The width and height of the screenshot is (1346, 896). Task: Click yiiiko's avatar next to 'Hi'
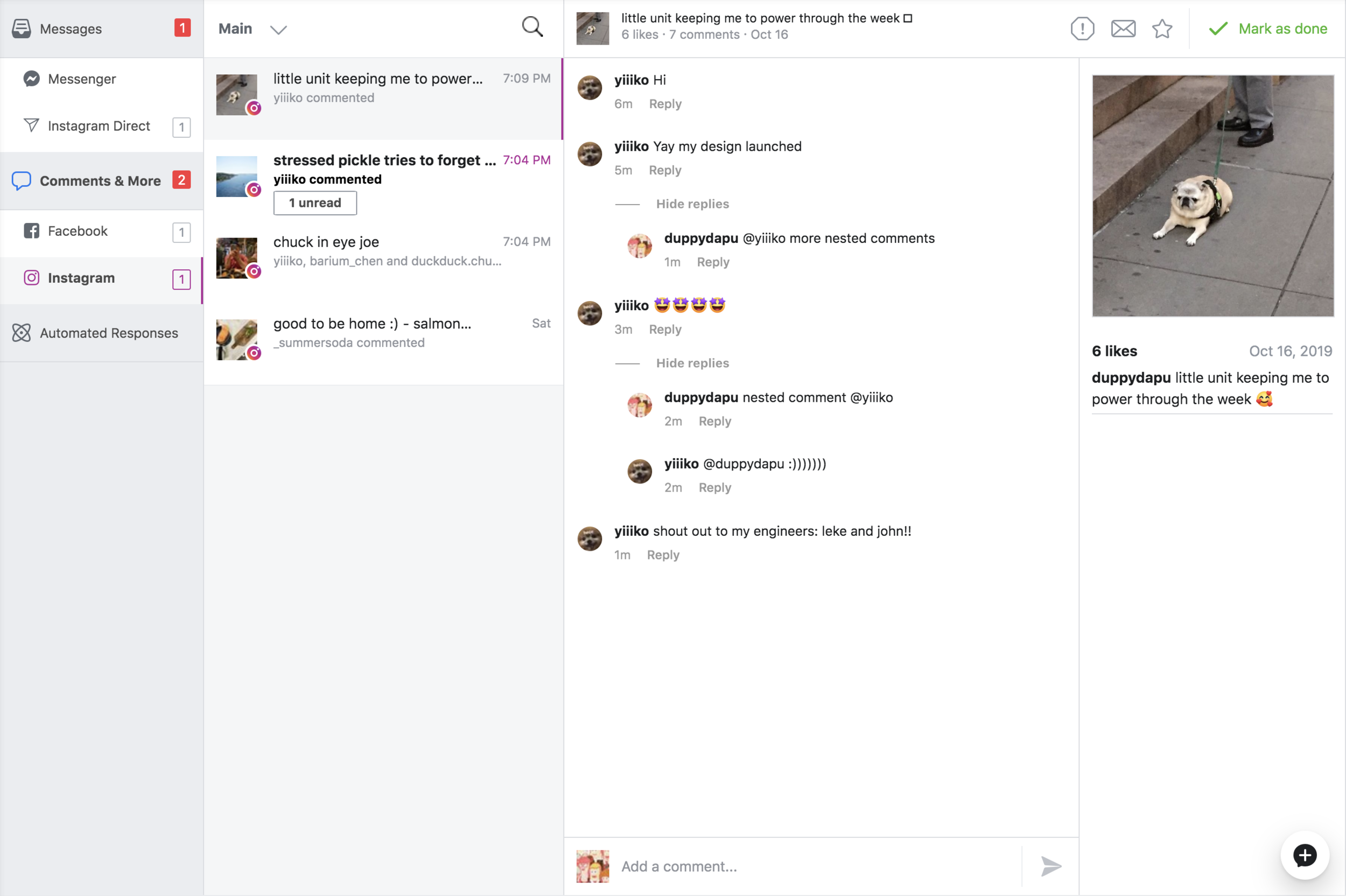[590, 87]
